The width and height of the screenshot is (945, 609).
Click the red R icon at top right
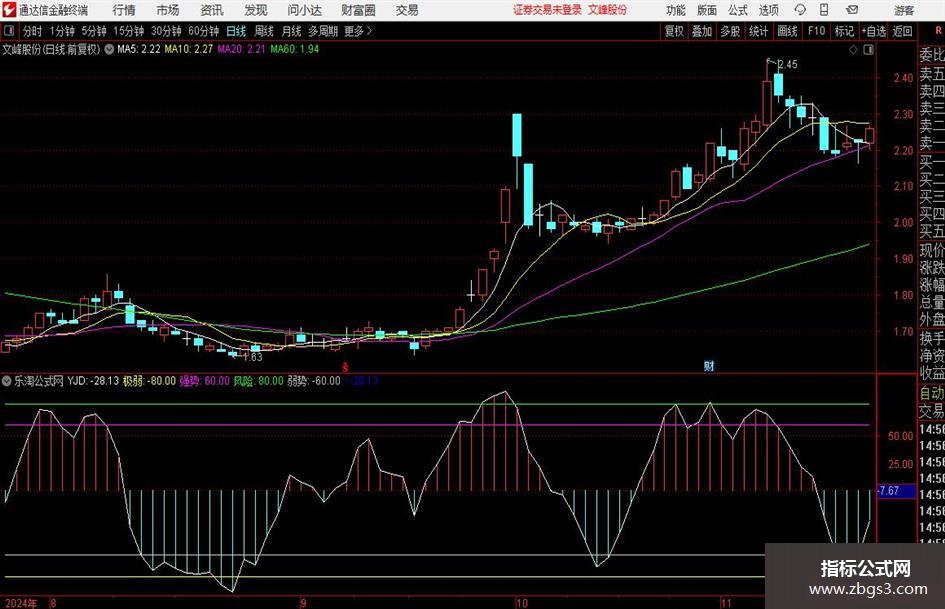point(938,31)
